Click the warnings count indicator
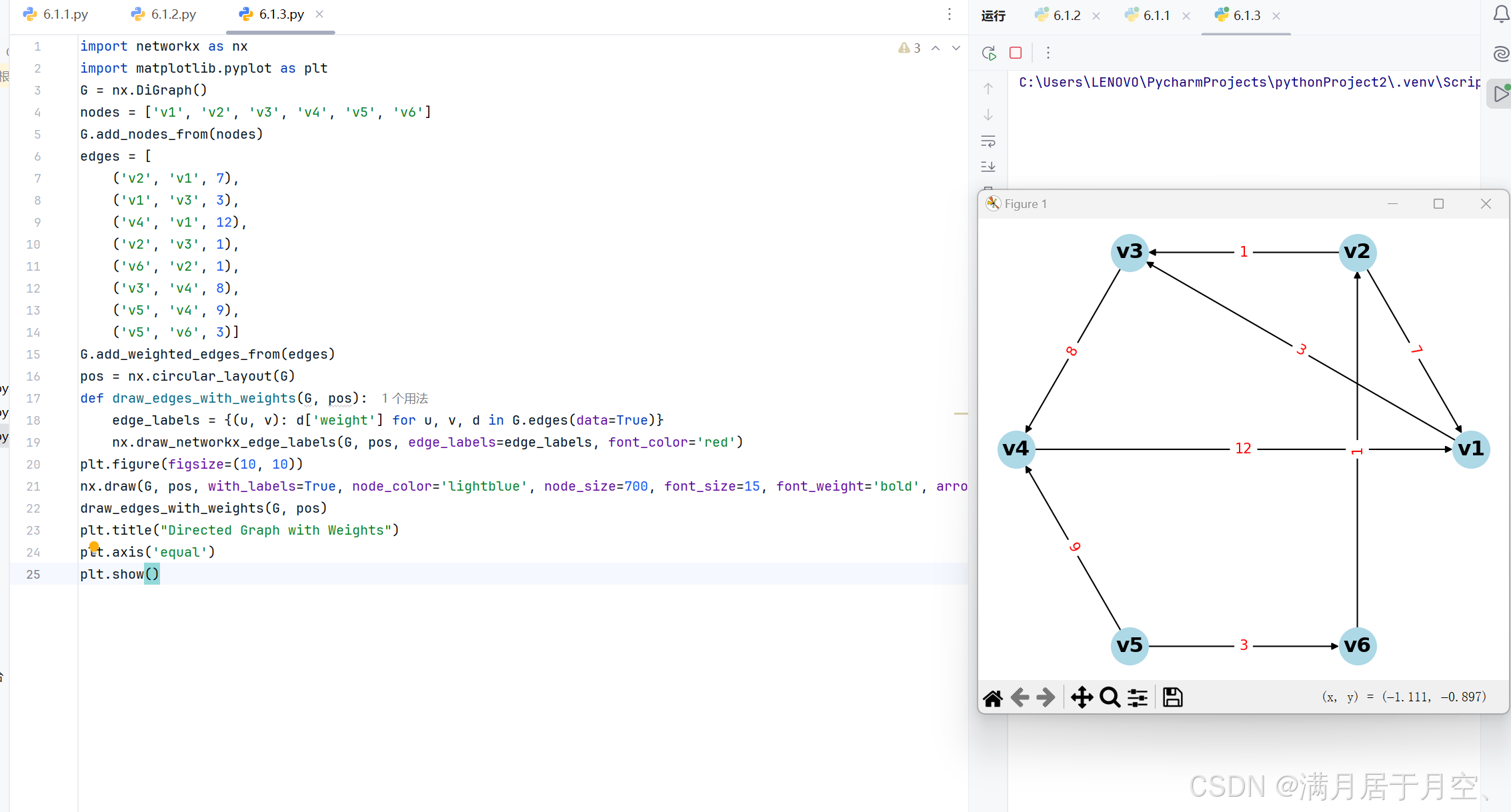The height and width of the screenshot is (812, 1511). [x=910, y=48]
